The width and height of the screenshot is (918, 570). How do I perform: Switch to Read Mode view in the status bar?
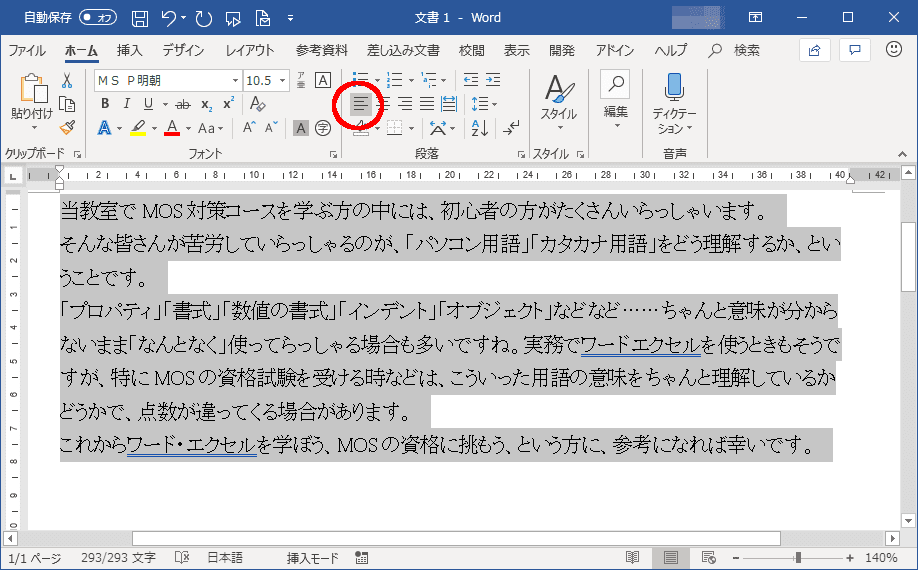tap(632, 557)
